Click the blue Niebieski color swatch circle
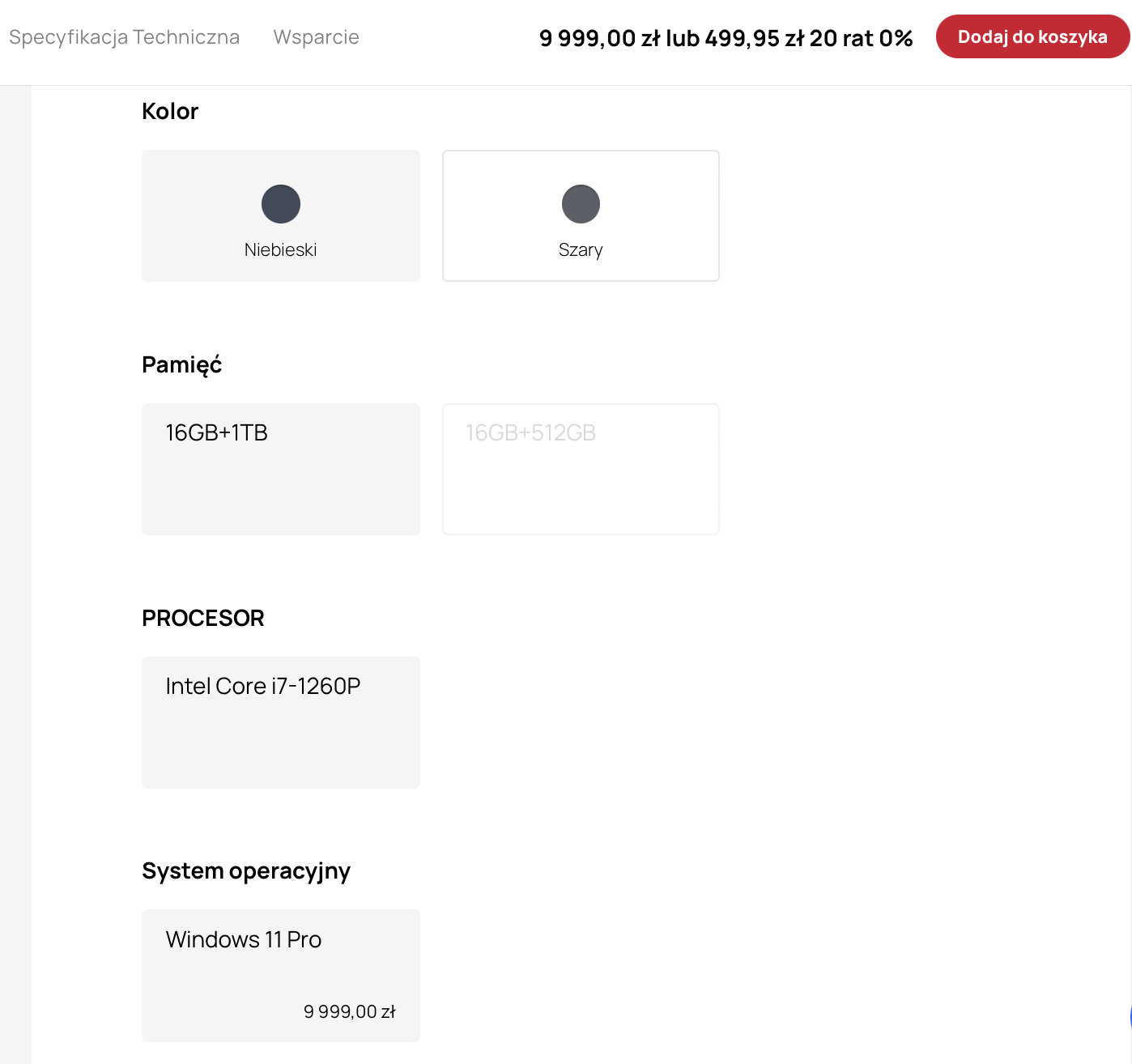The height and width of the screenshot is (1064, 1132). [281, 204]
